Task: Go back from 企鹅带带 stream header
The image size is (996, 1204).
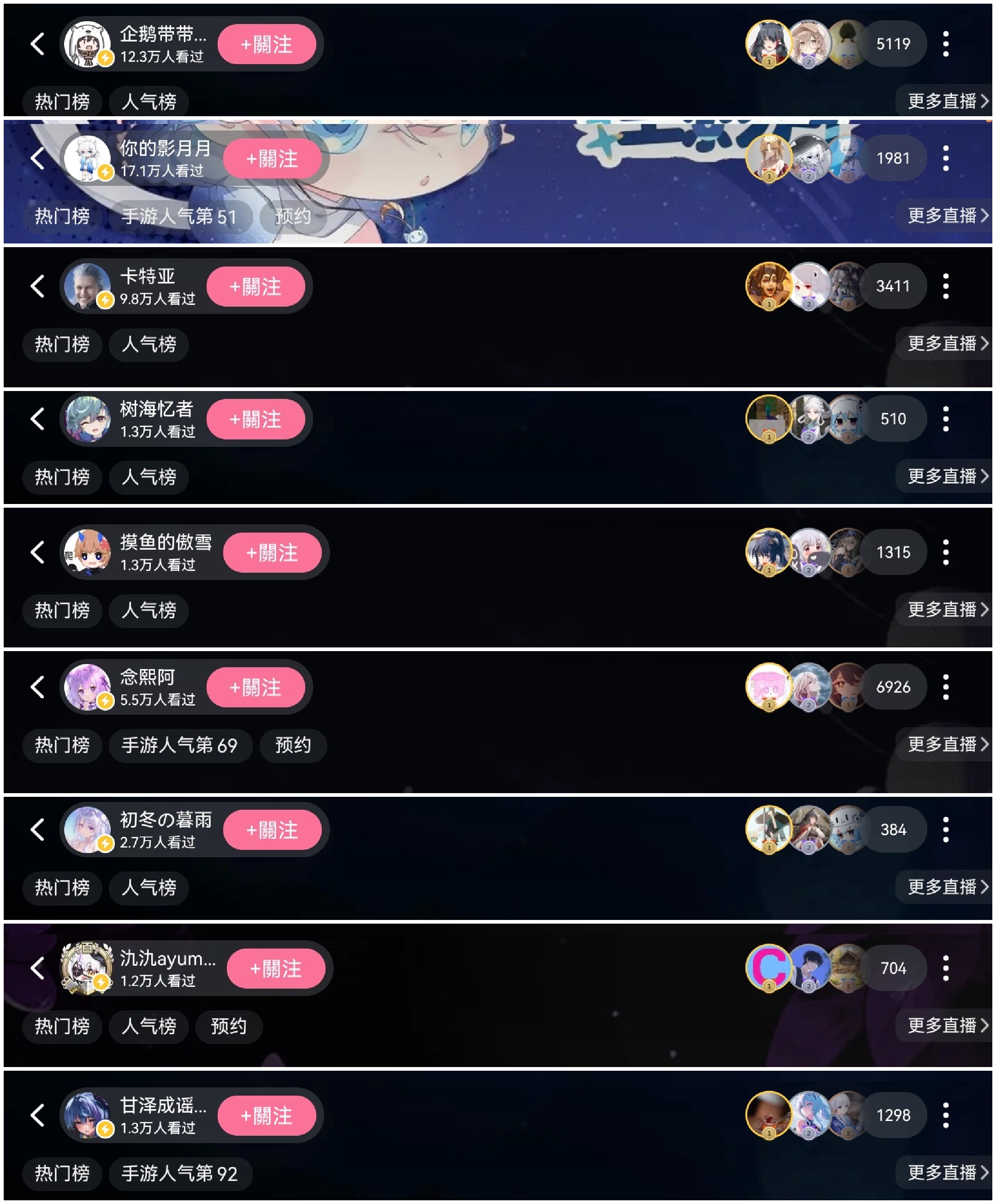Action: pyautogui.click(x=38, y=43)
